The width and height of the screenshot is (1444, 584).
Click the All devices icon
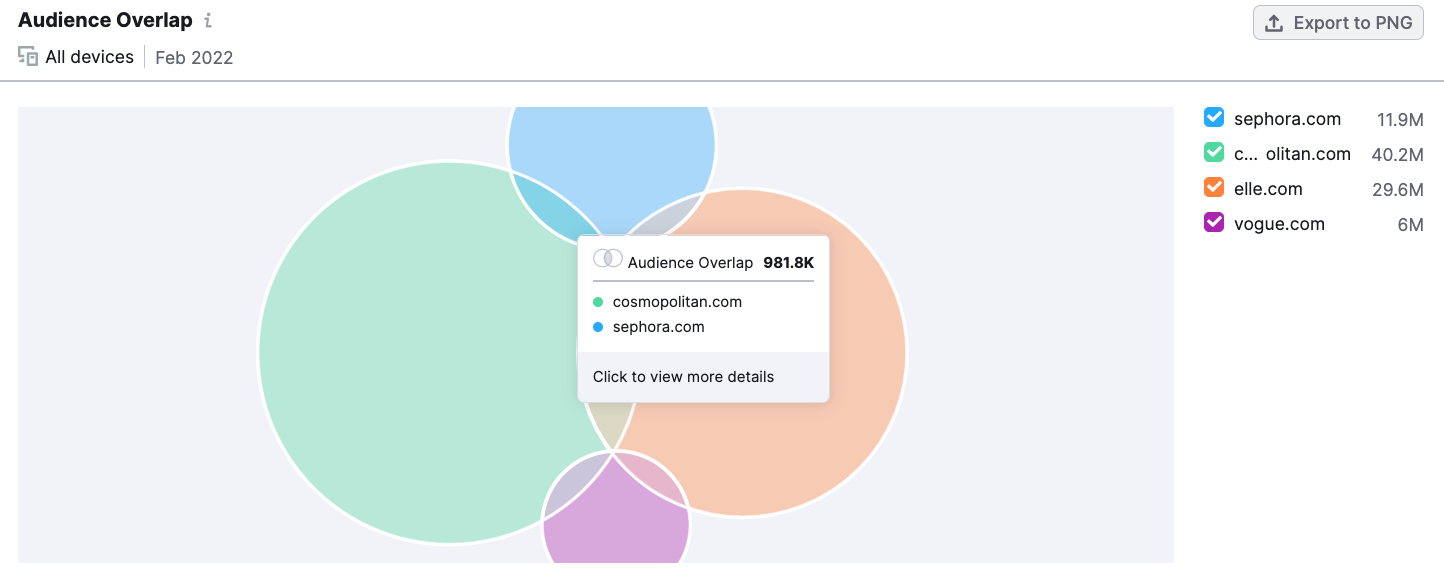(x=28, y=57)
